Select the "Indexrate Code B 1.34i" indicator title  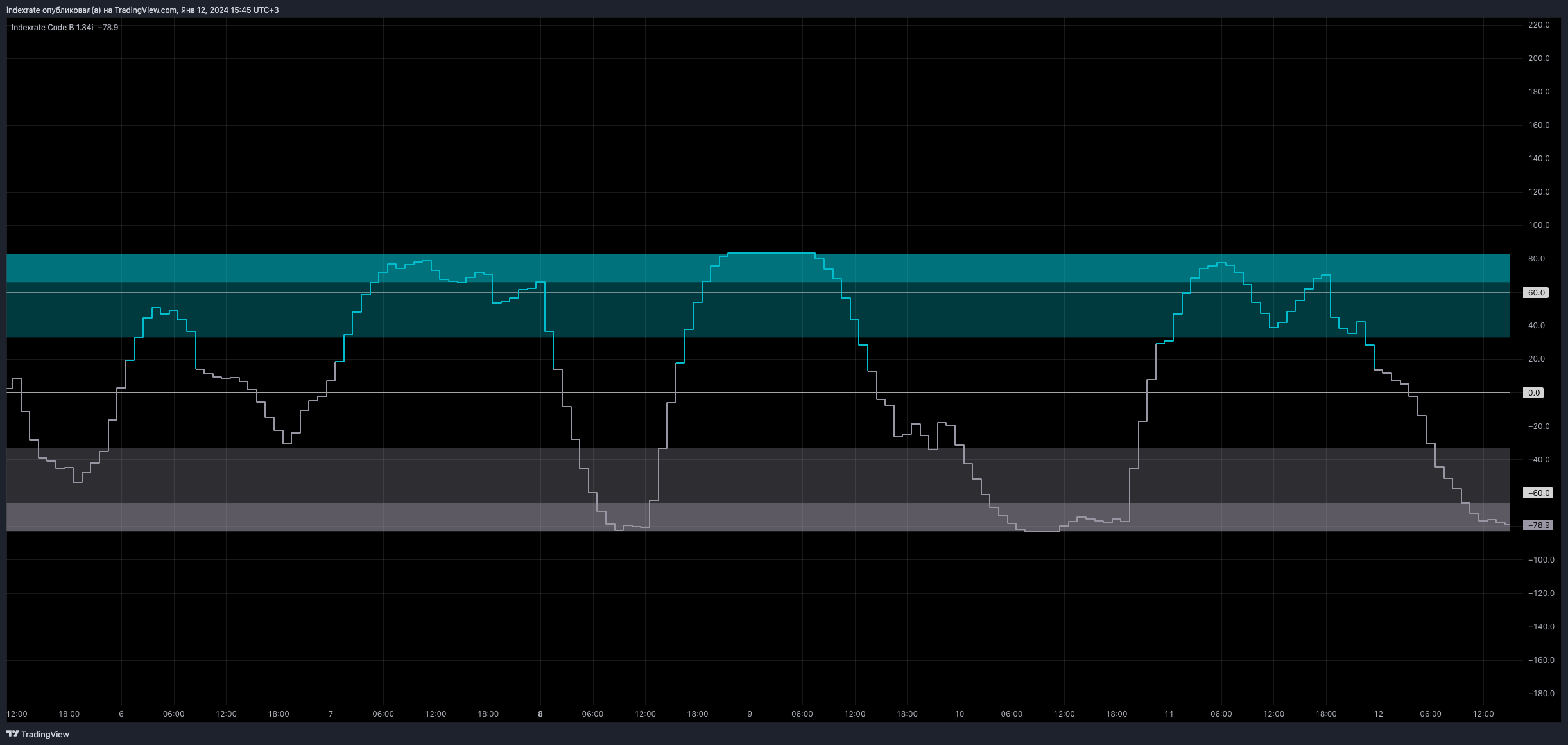point(52,28)
